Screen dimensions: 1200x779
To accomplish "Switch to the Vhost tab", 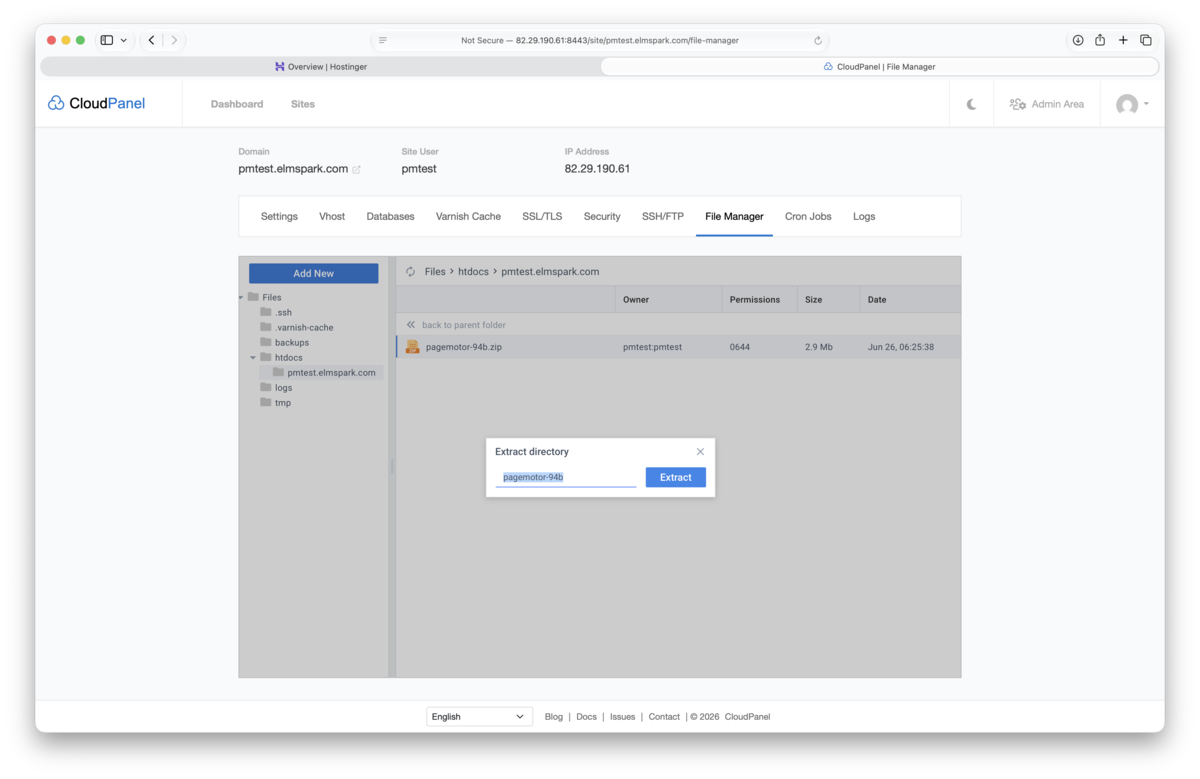I will pyautogui.click(x=332, y=216).
